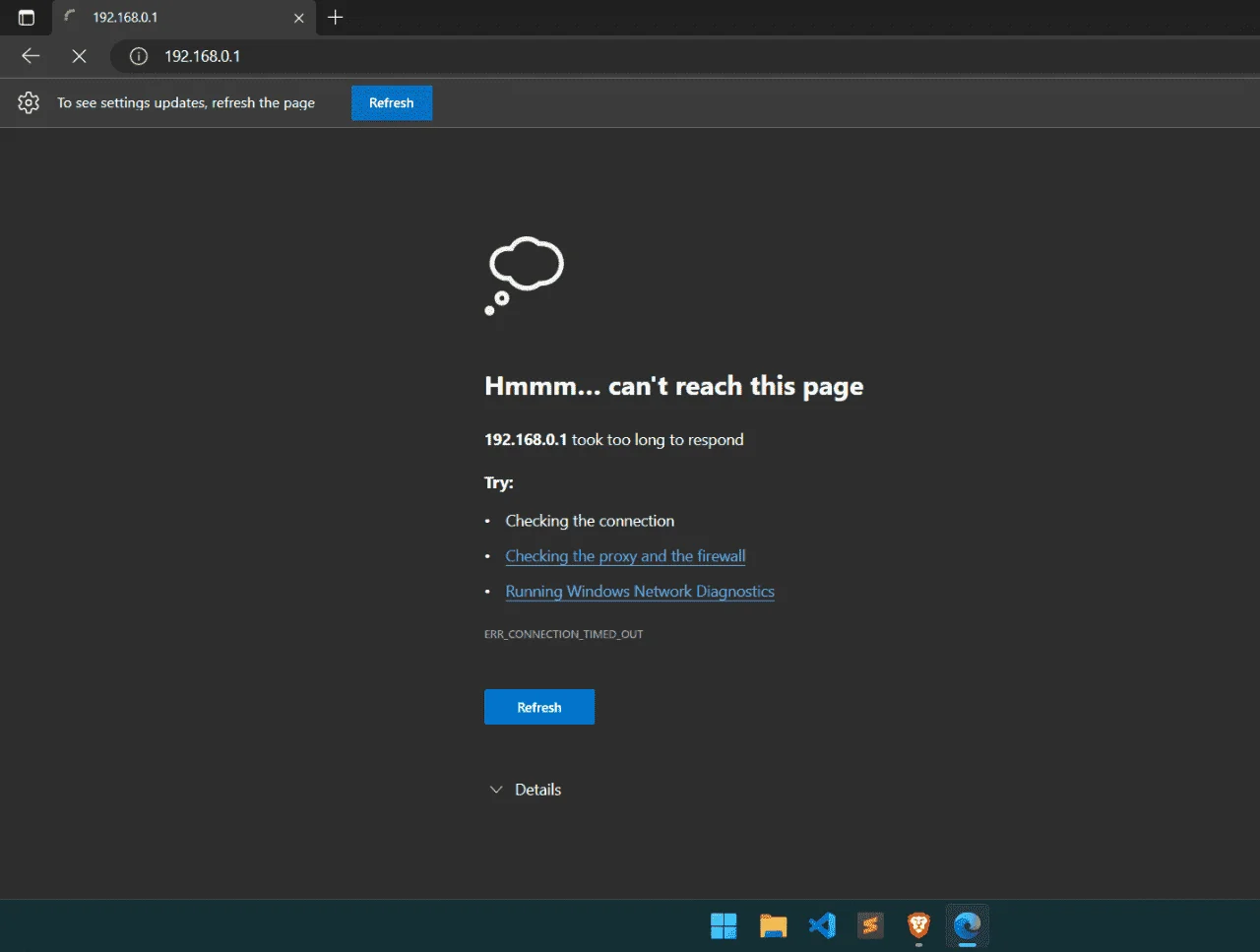Click the ERR_CONNECTION_TIMED_OUT error code
The width and height of the screenshot is (1260, 952).
pyautogui.click(x=563, y=634)
